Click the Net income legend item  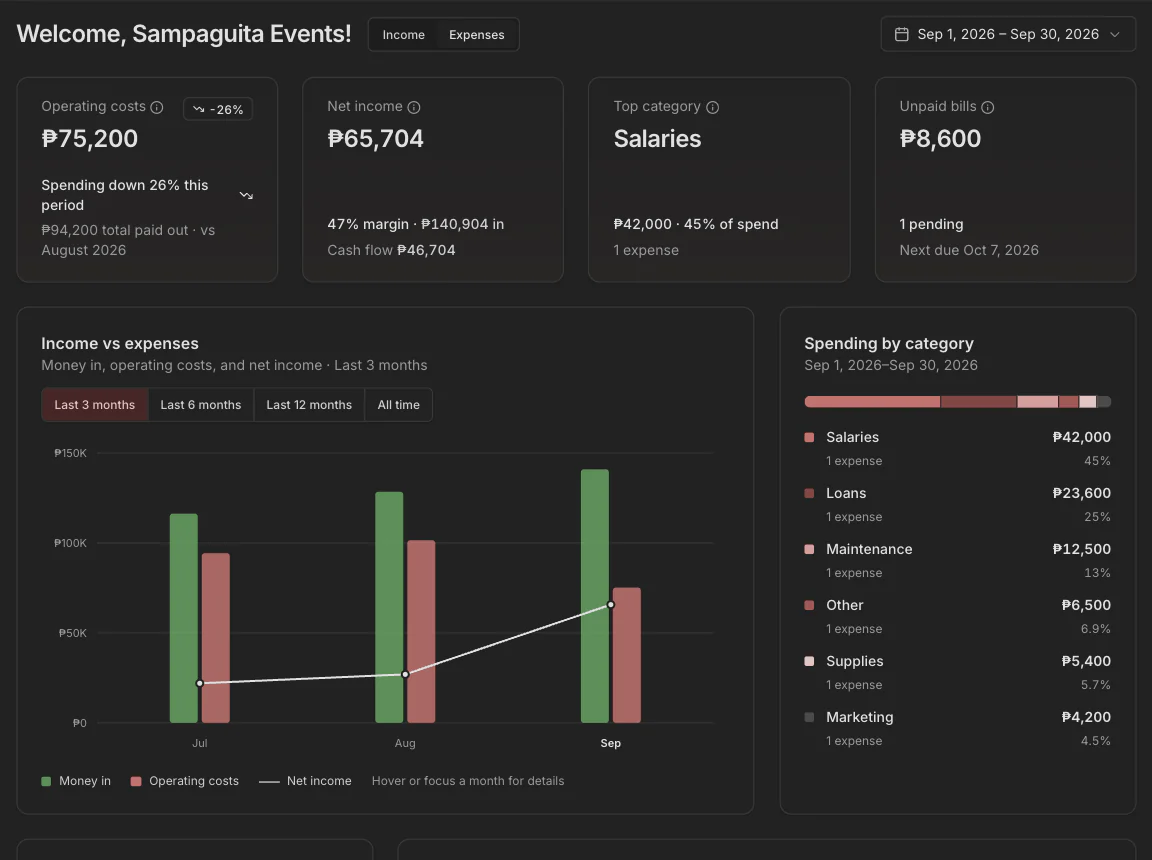pyautogui.click(x=305, y=781)
